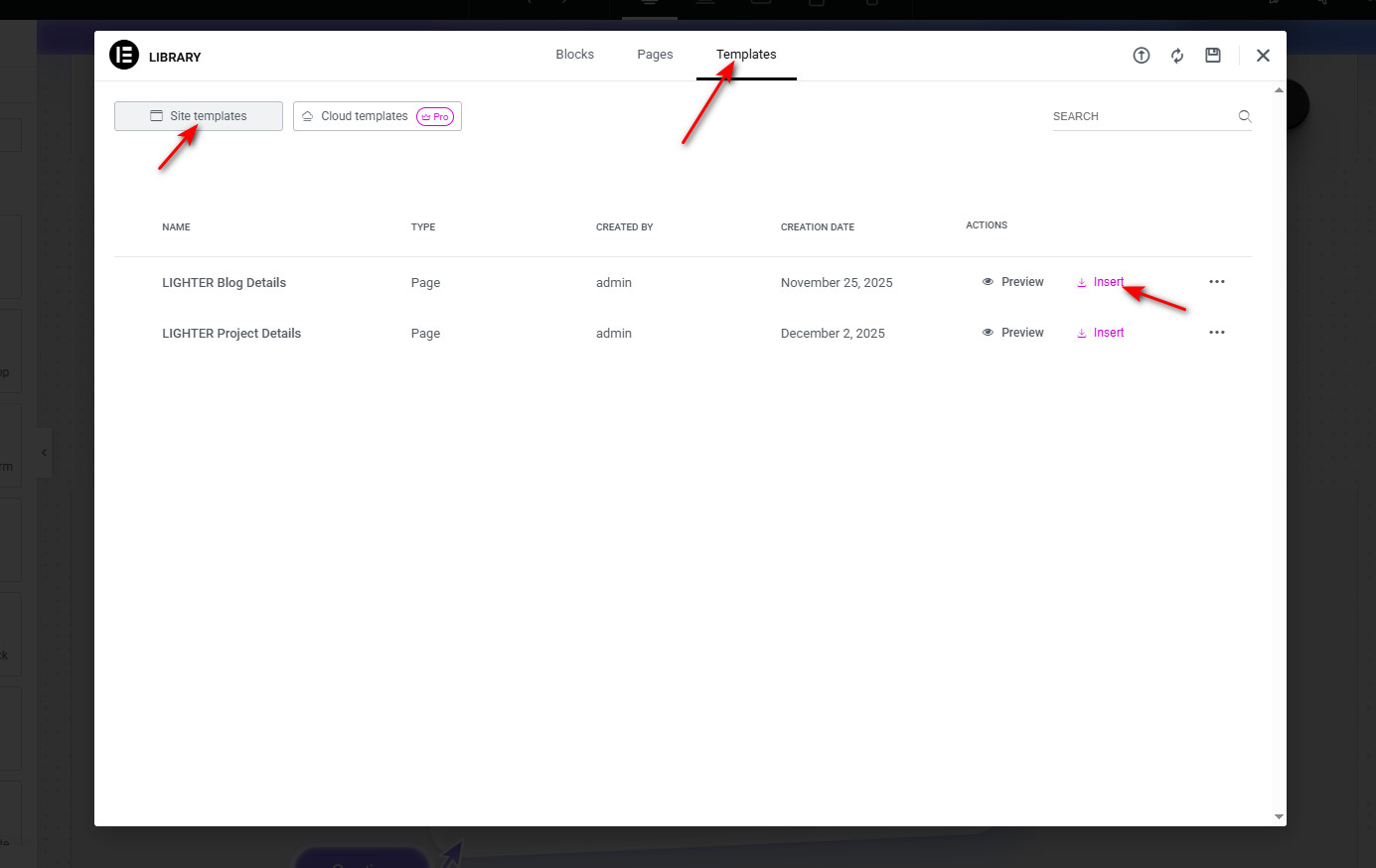Click the Elementor logo icon
The width and height of the screenshot is (1376, 868).
[124, 56]
